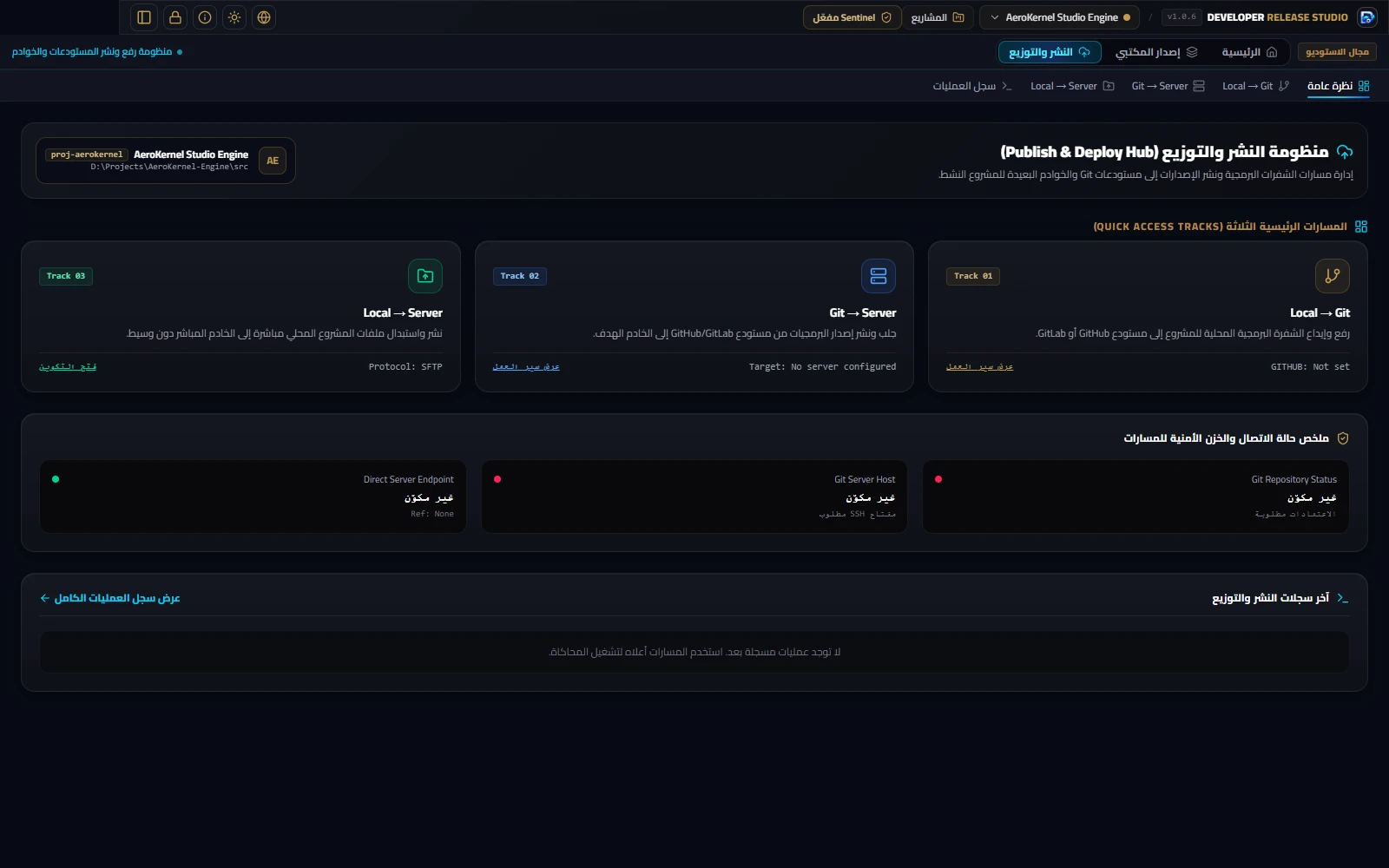Open workflow link on Git → Server card

tap(526, 367)
